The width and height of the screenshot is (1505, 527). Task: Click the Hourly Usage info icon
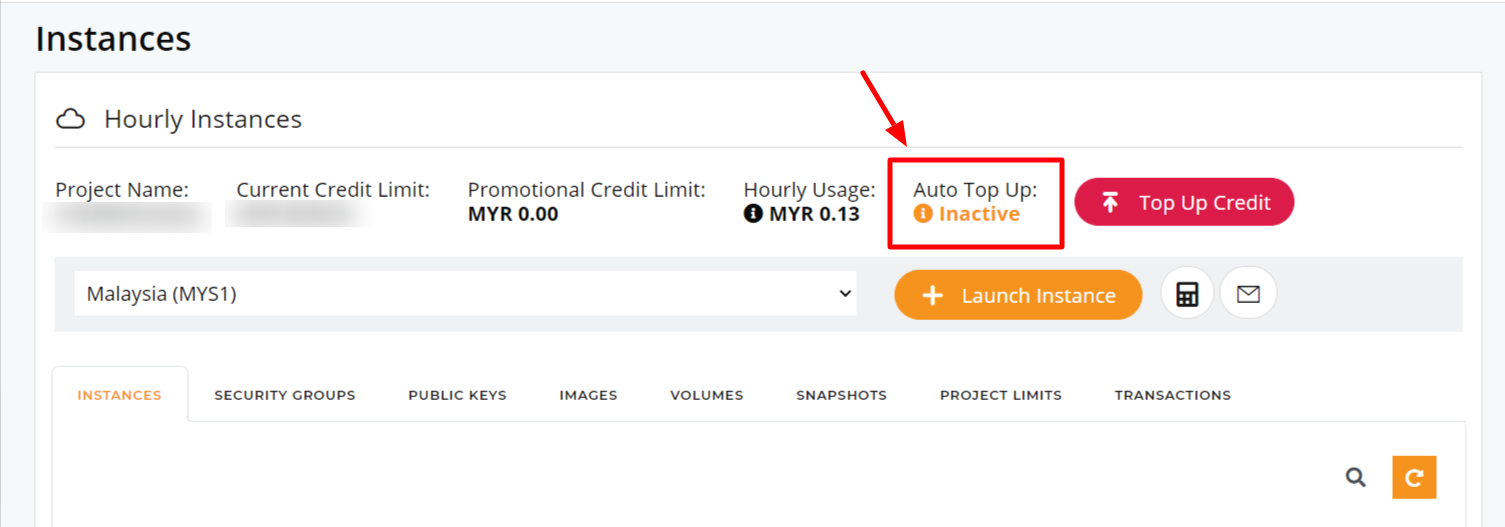pos(753,214)
